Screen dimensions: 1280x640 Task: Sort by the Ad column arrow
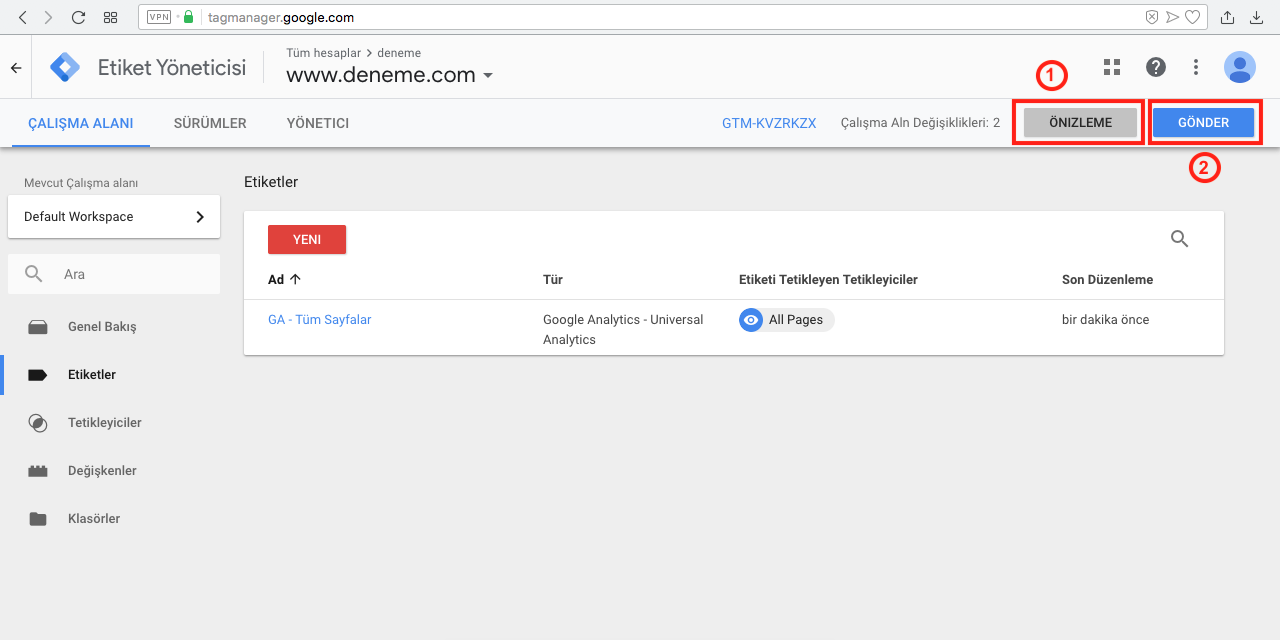tap(295, 280)
